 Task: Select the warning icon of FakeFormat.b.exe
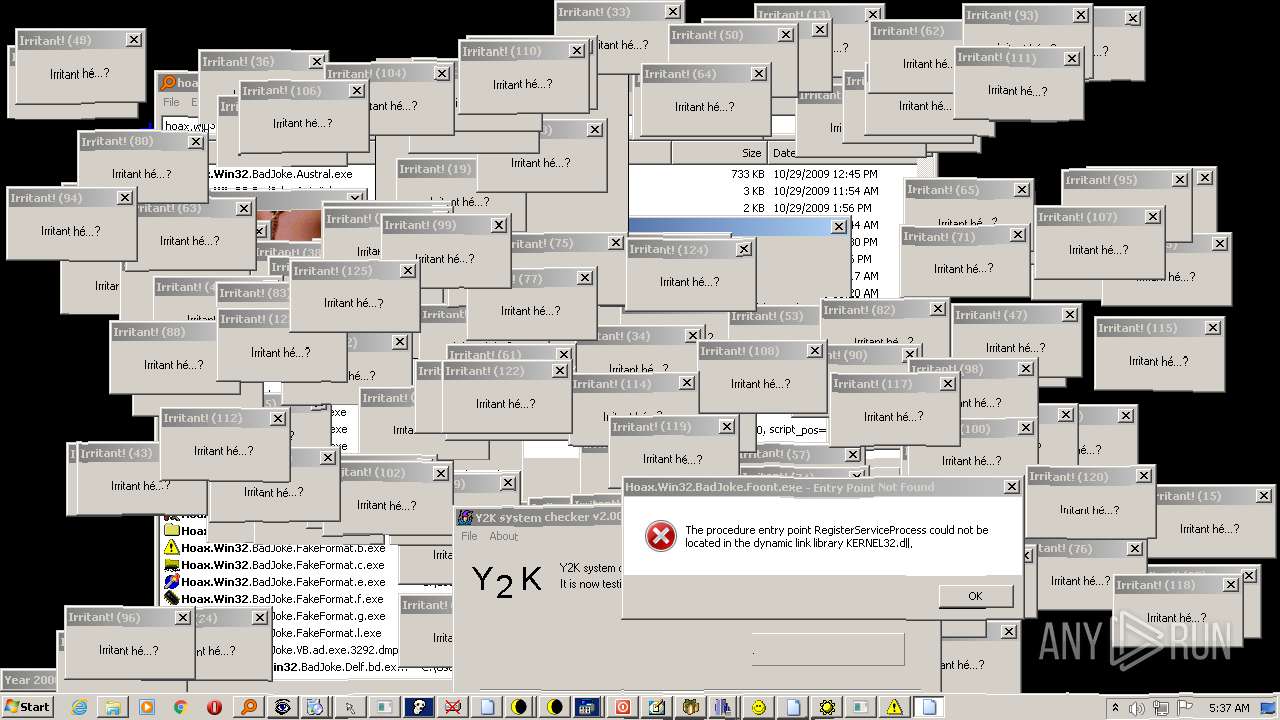172,548
